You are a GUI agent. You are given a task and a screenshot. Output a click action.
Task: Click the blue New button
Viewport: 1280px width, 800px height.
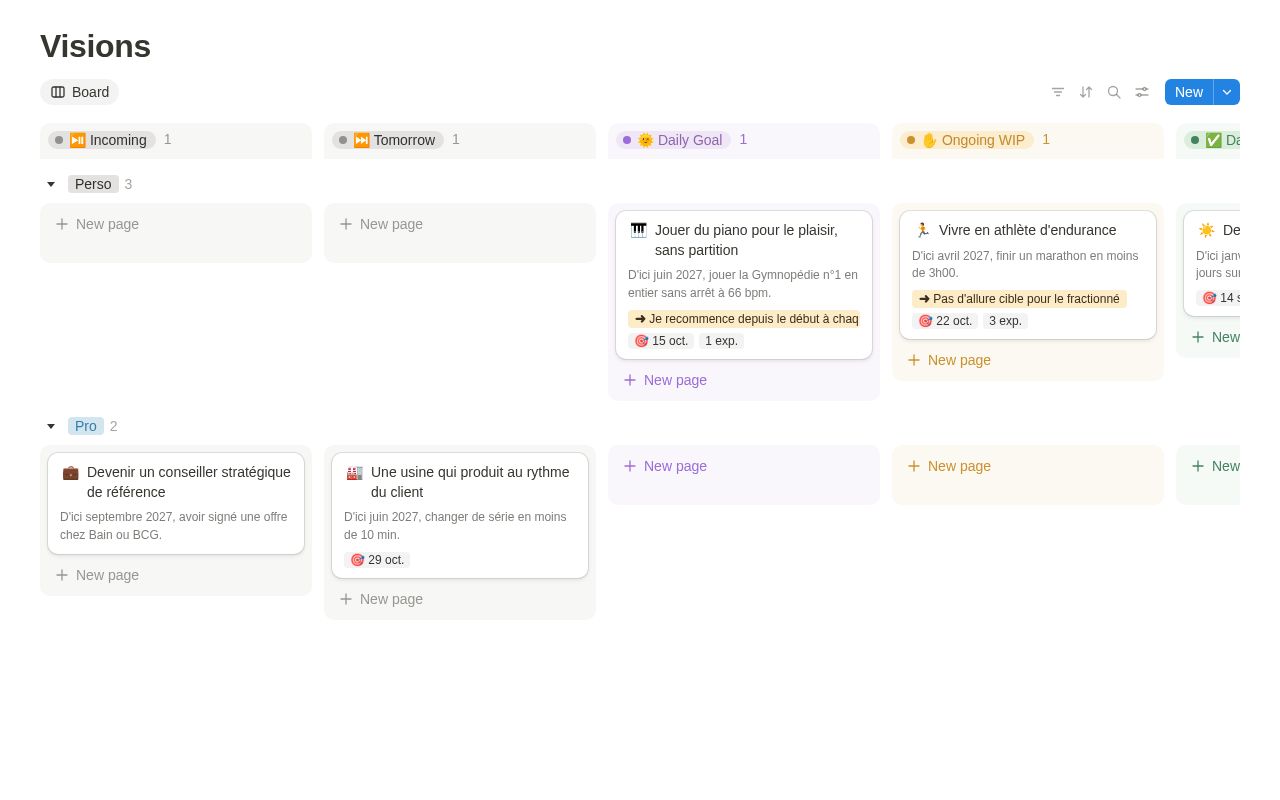coord(1189,92)
